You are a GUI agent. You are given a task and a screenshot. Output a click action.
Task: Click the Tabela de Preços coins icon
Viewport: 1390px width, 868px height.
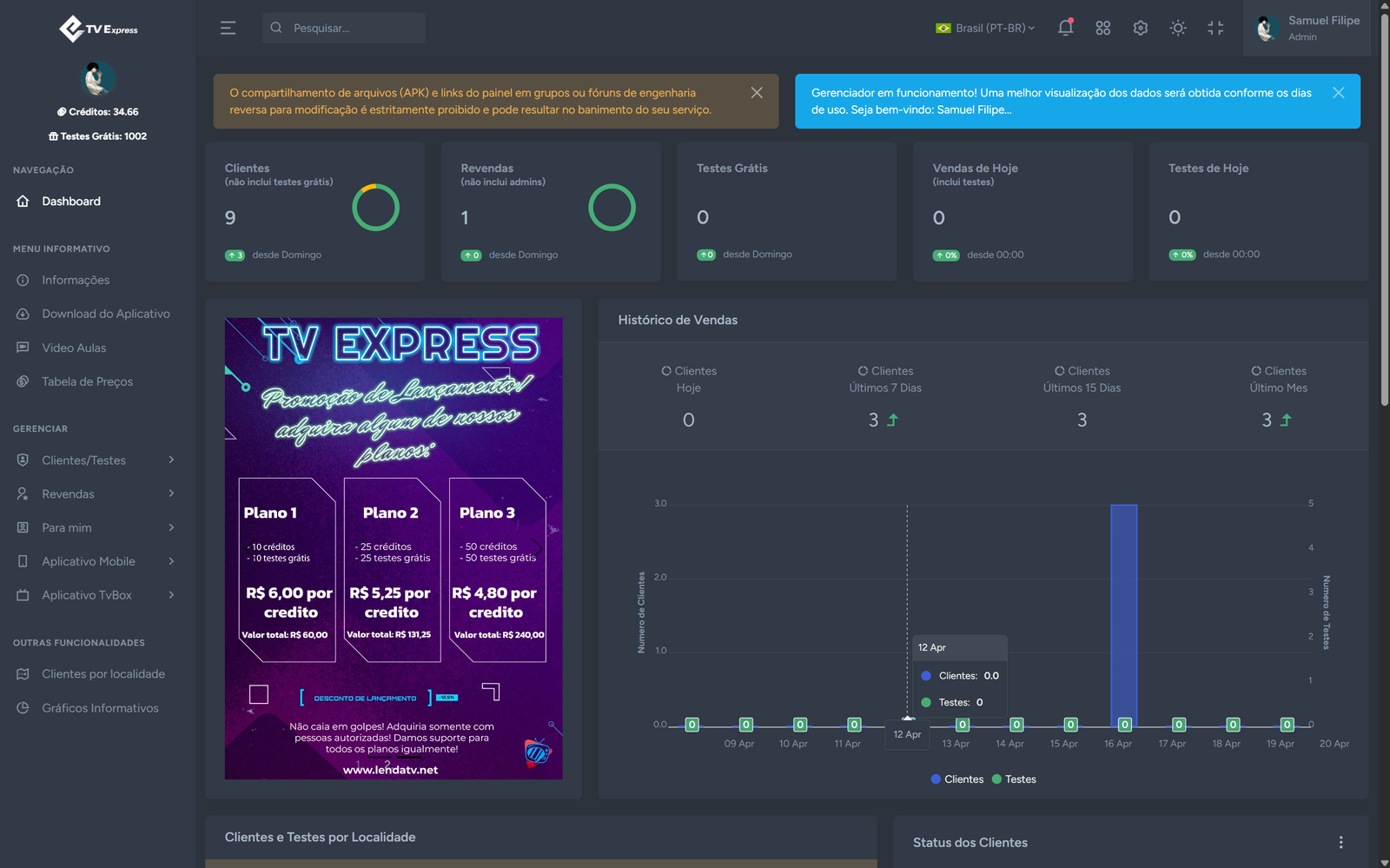[23, 381]
